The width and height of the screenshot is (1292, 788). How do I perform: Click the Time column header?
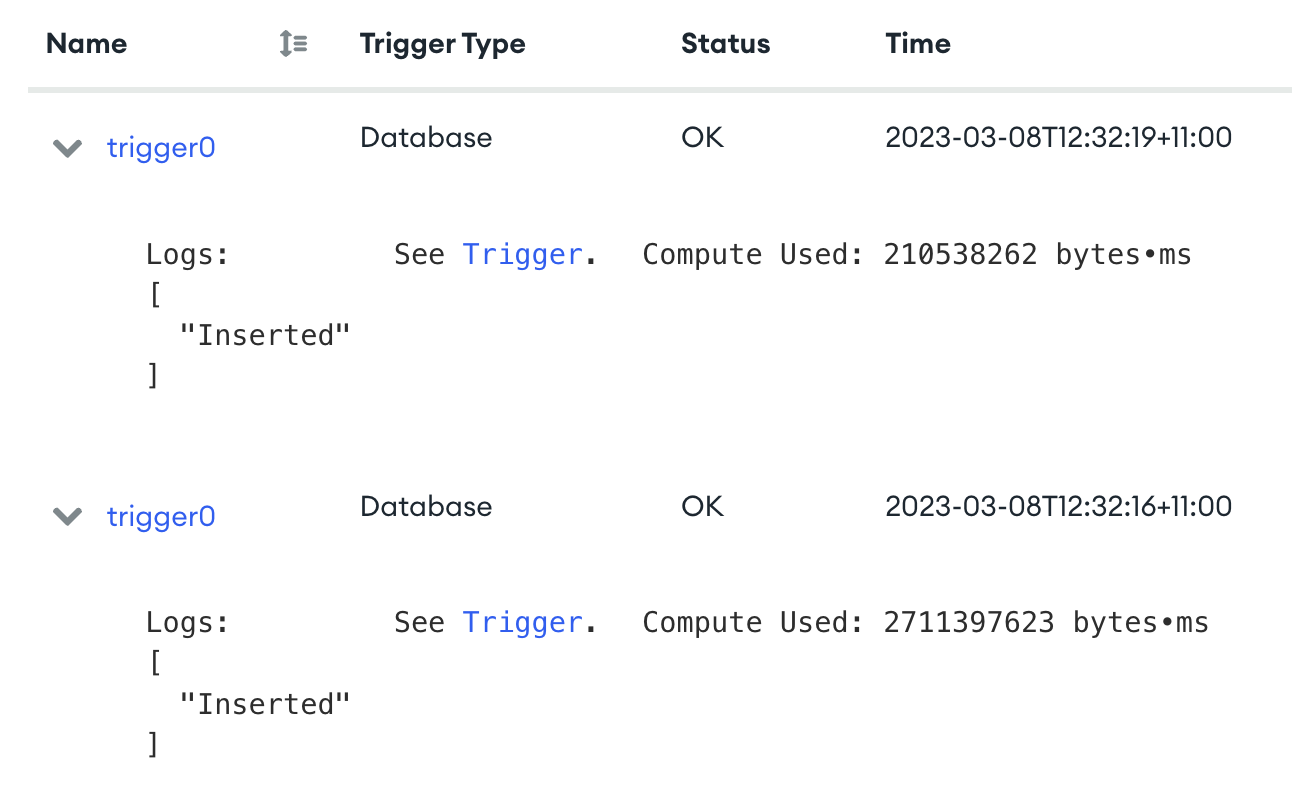[x=917, y=44]
